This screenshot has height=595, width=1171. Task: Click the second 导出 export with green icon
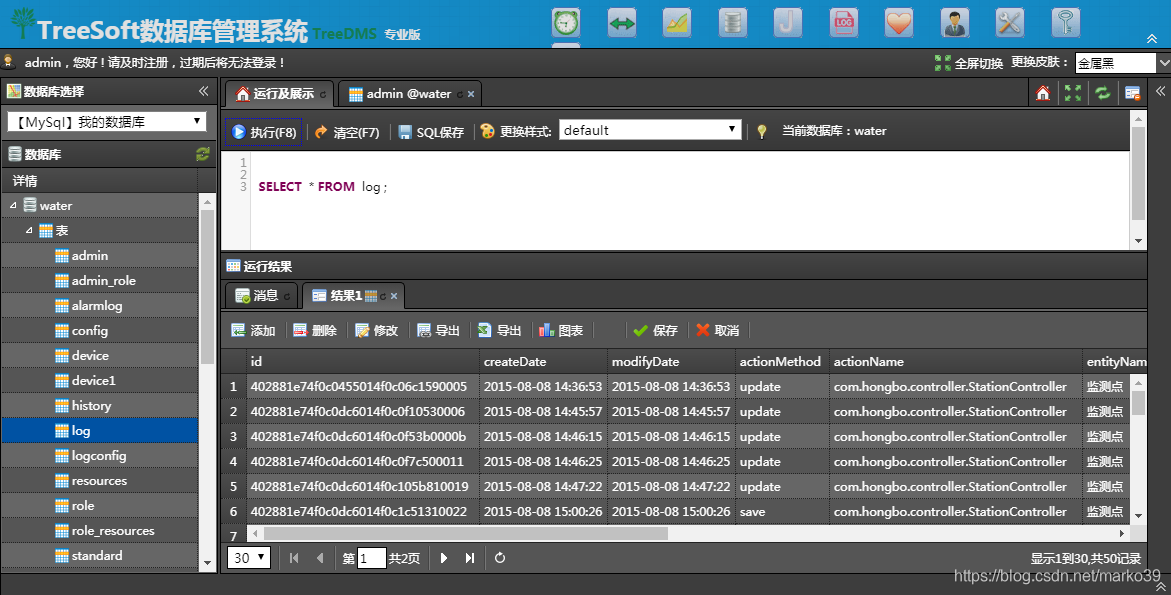pos(500,330)
